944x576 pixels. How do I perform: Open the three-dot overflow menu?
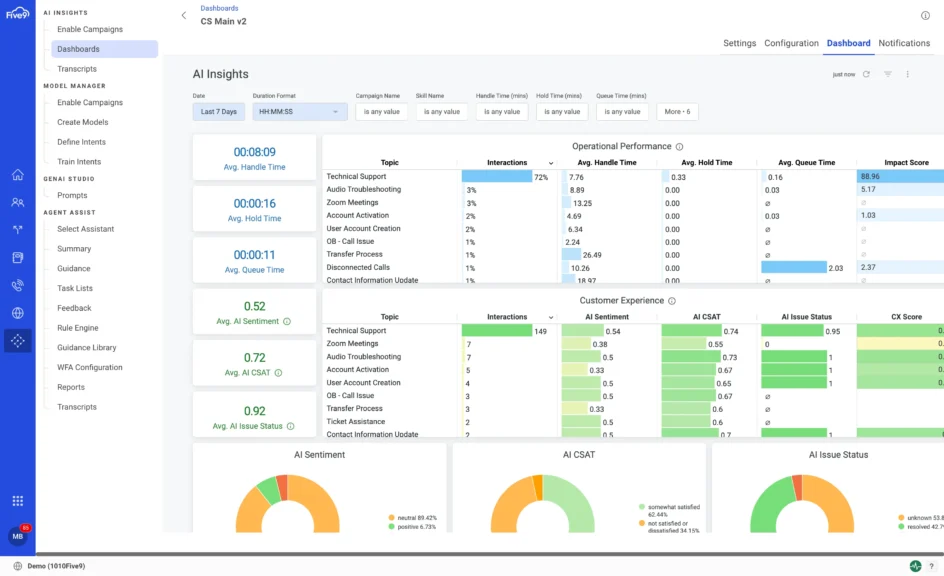tap(908, 74)
